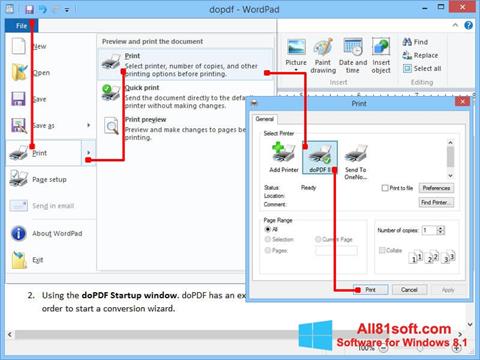The width and height of the screenshot is (480, 360).
Task: Click the Number of copies field
Action: pos(429,230)
